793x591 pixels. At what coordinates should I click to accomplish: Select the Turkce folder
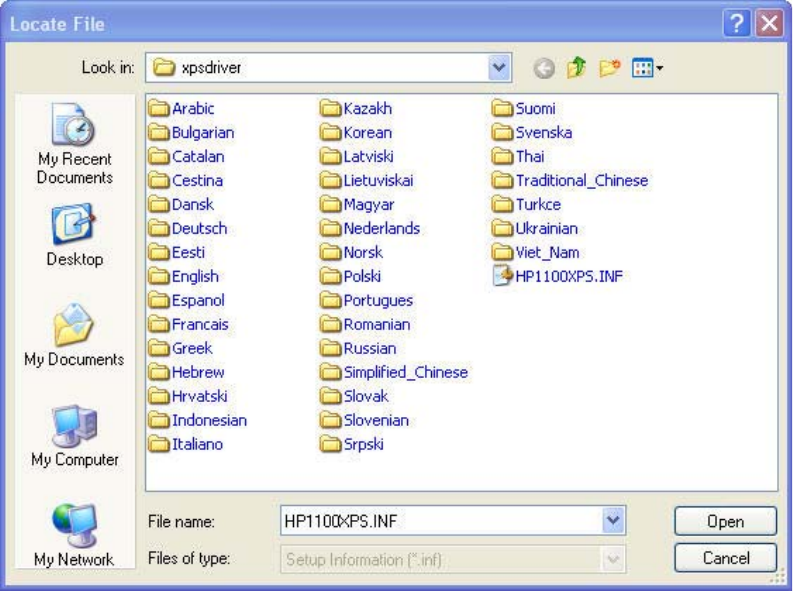[526, 204]
